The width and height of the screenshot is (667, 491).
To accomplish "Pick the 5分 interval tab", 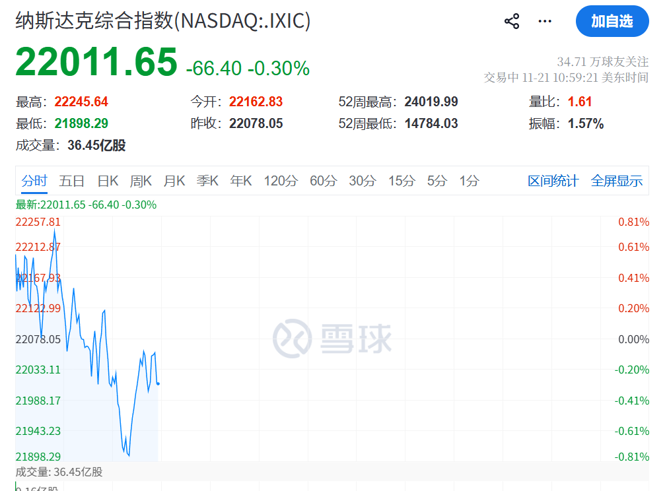I will [x=437, y=181].
